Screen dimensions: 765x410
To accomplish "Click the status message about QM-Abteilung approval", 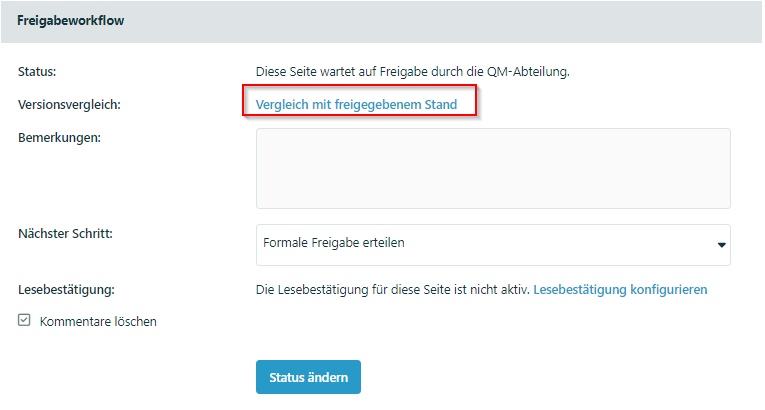I will (x=413, y=72).
